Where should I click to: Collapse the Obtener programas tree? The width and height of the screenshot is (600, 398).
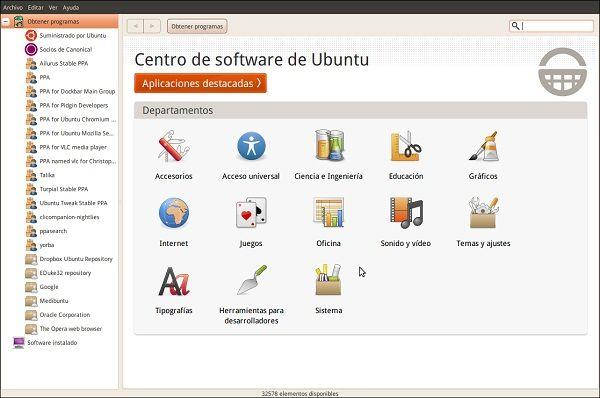[x=6, y=21]
